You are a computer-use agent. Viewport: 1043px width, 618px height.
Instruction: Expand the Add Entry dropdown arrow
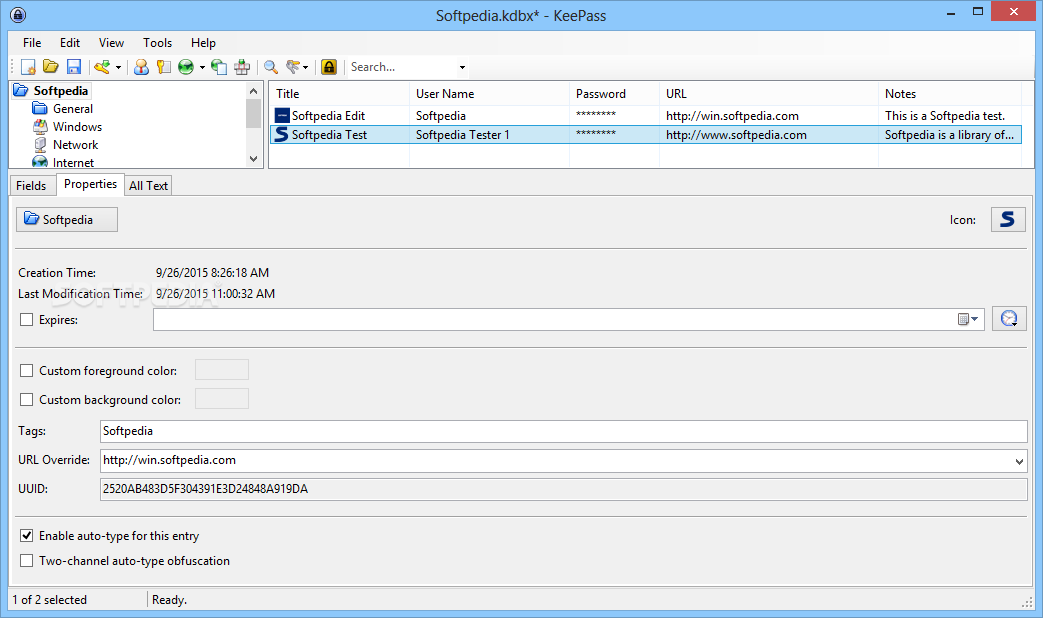118,67
